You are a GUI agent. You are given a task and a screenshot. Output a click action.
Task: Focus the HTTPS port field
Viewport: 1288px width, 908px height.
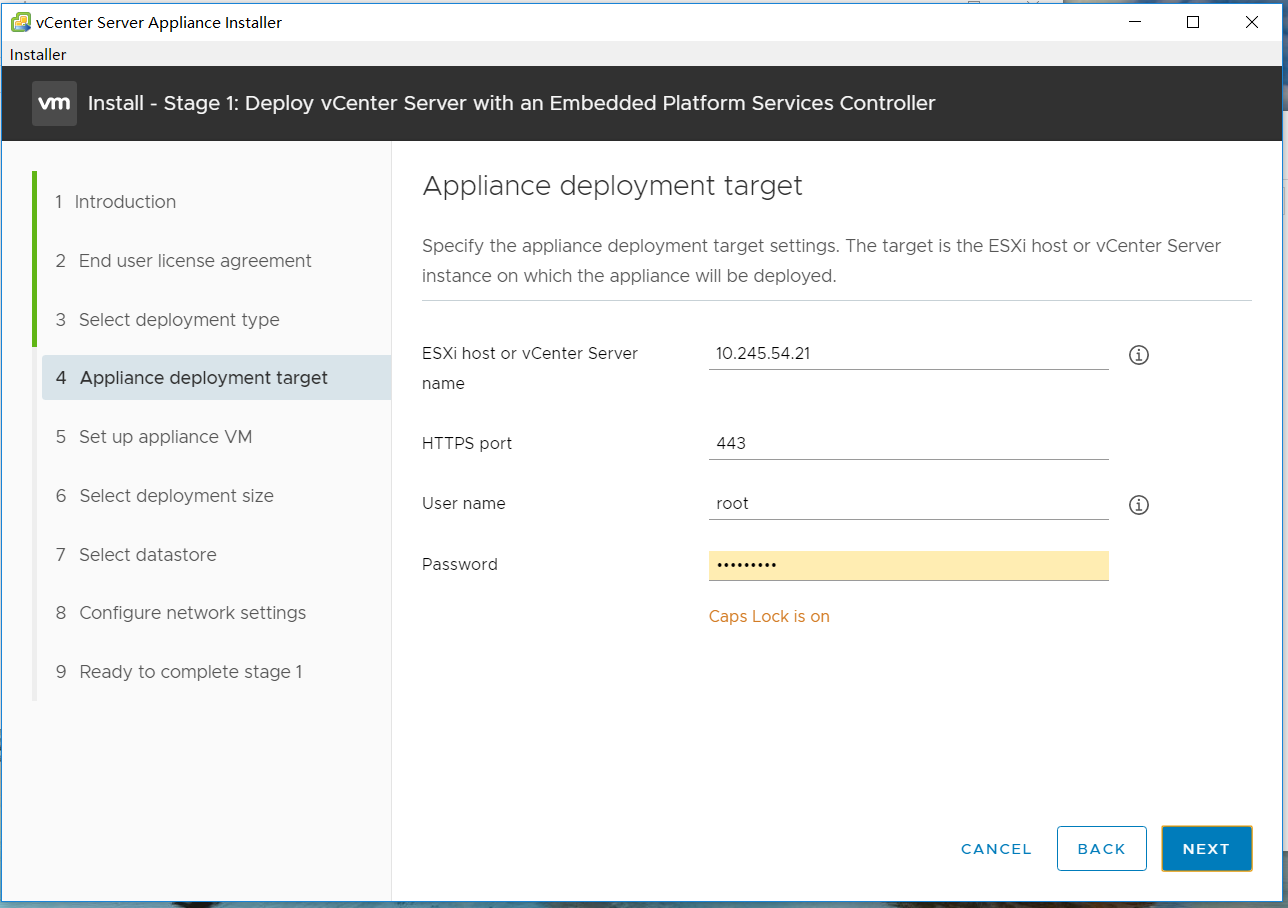[908, 443]
